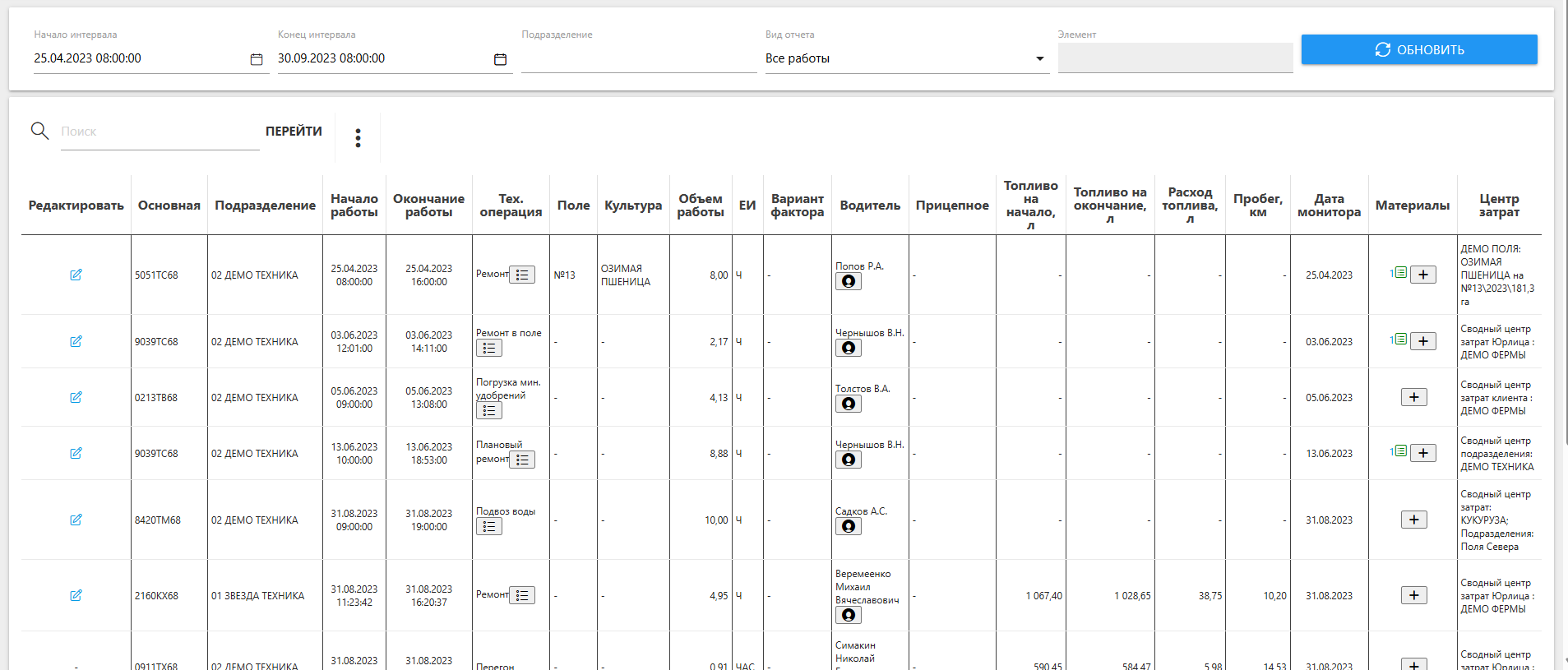This screenshot has width=1568, height=670.
Task: Click the edit icon for vehicle 5051TC68
Action: 76,275
